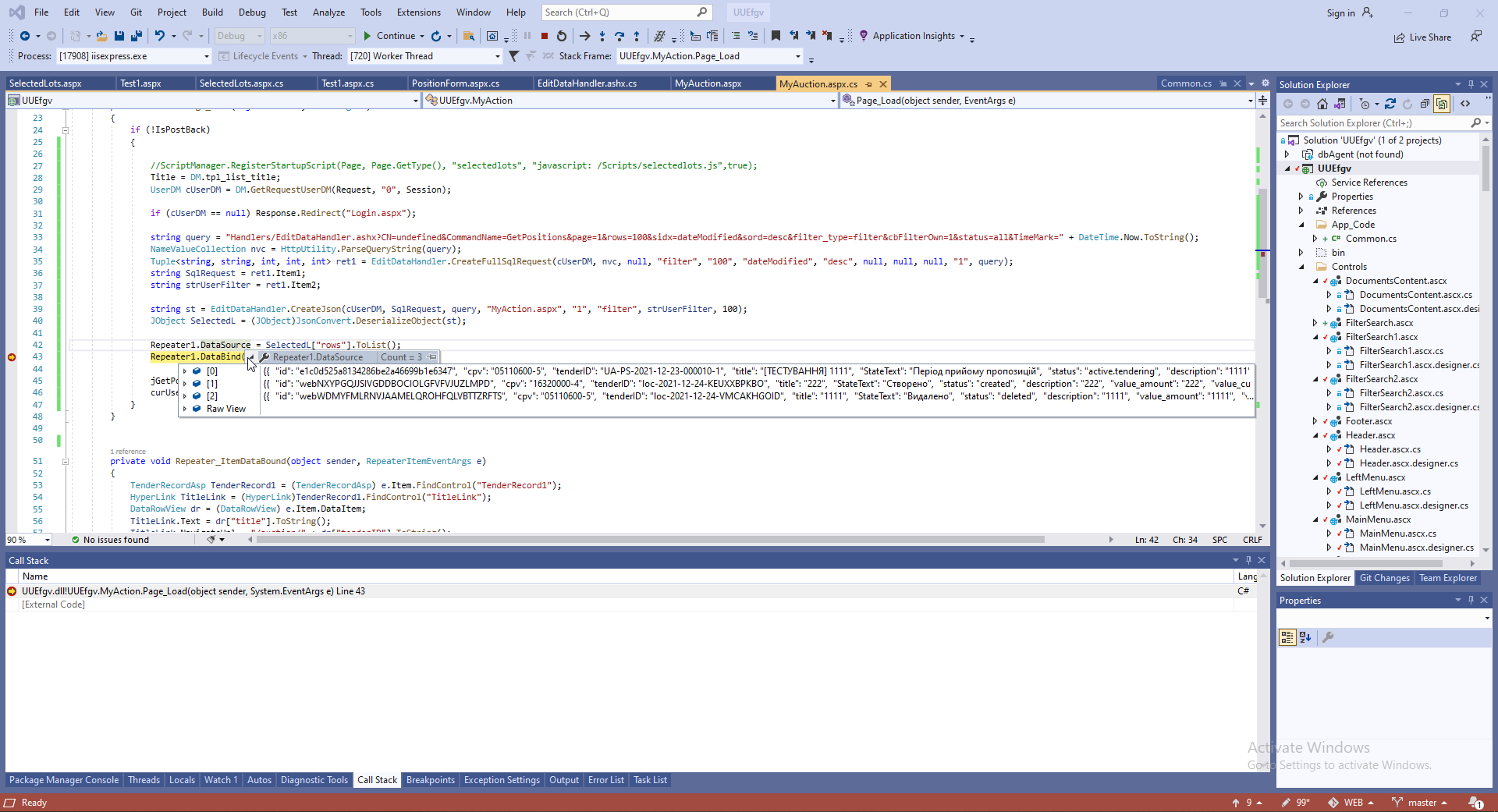Click the Application Insights lightbulb icon

864,36
